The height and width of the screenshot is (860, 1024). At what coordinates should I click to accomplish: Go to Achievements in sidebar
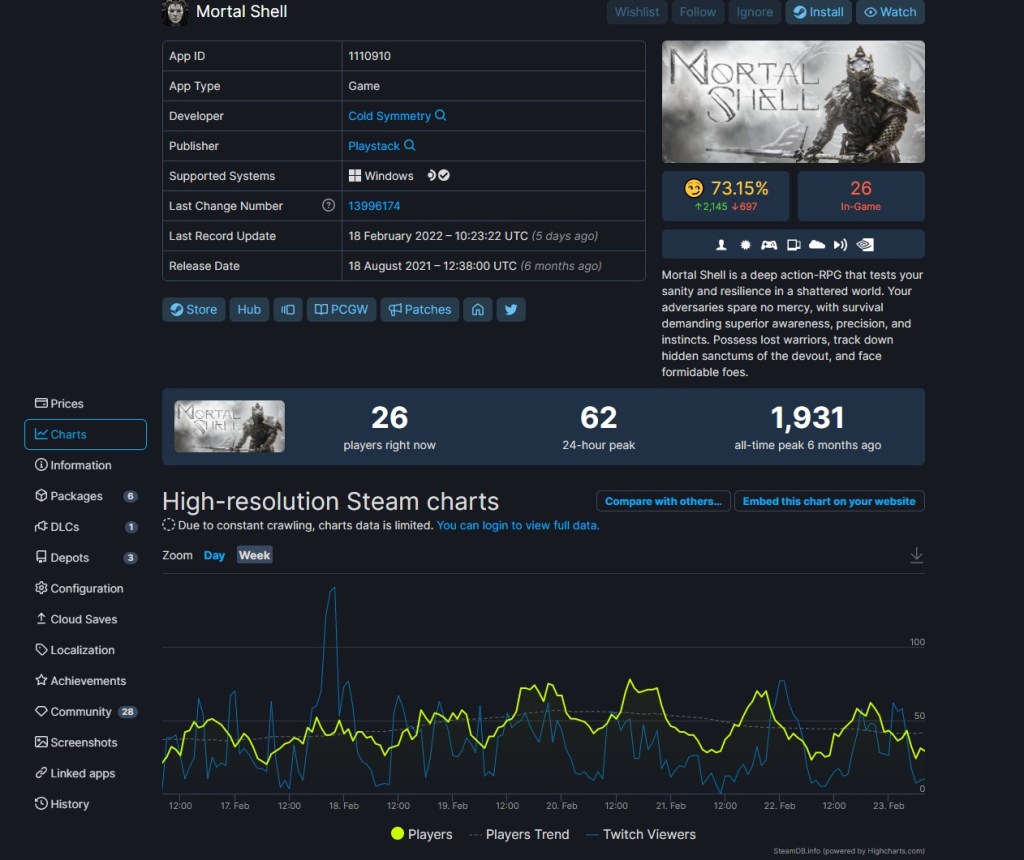click(x=88, y=681)
